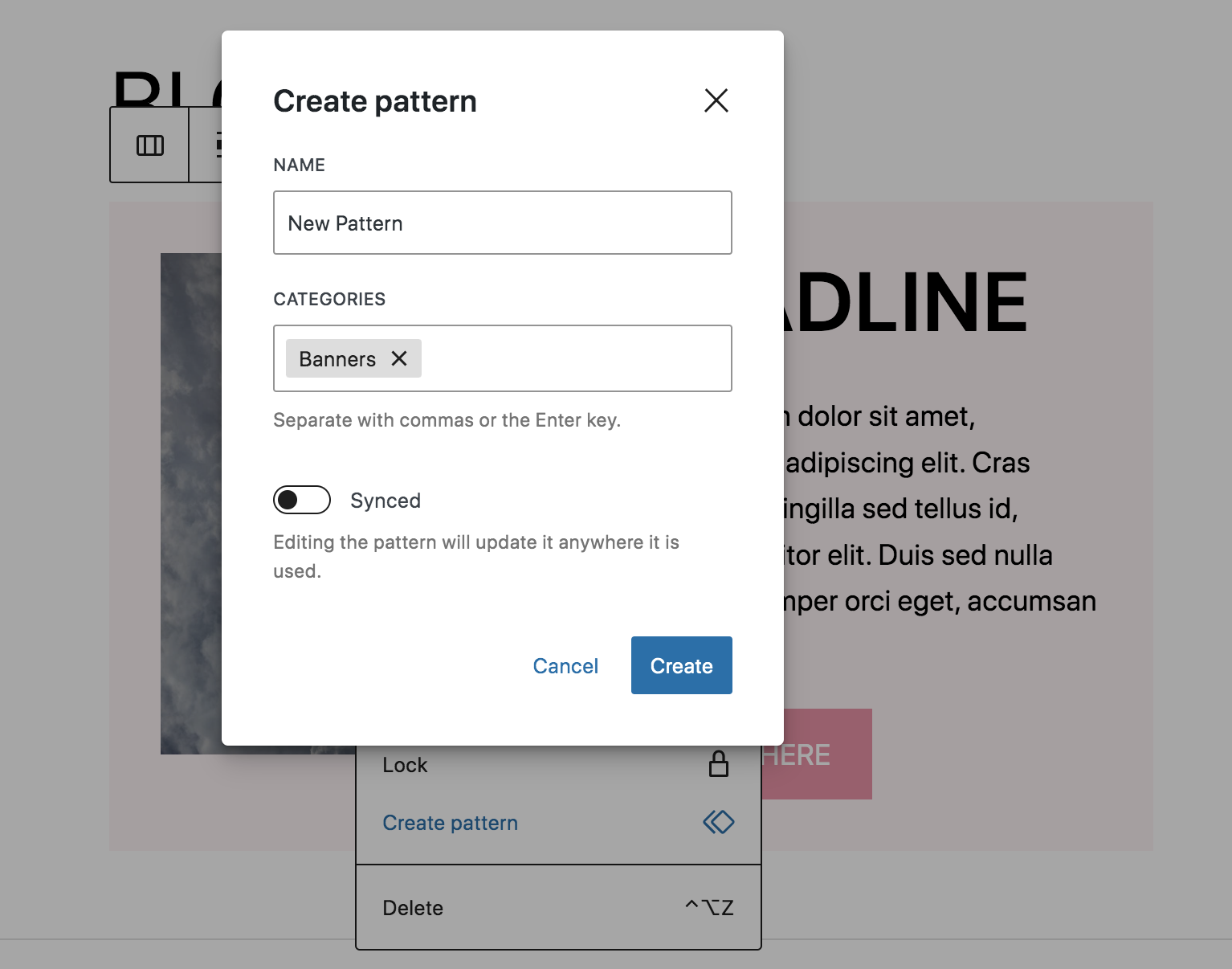This screenshot has width=1232, height=969.
Task: Choose Lock from the block options menu
Action: click(406, 765)
